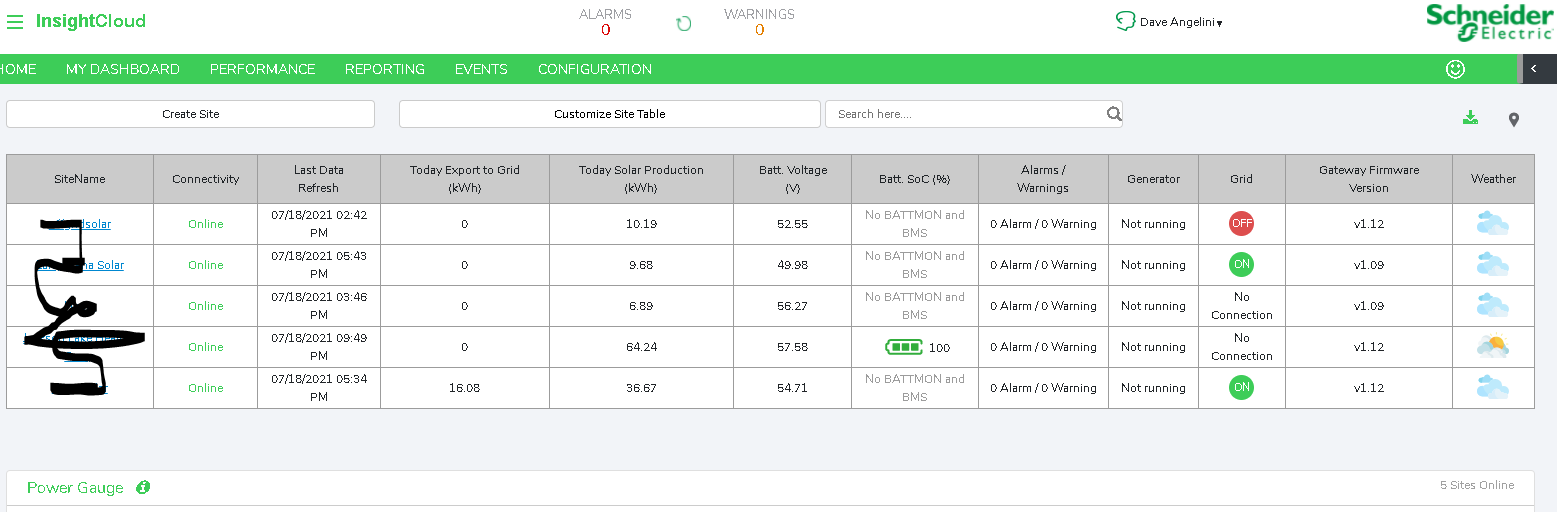Collapse the side panel with the arrow button

(x=1535, y=68)
